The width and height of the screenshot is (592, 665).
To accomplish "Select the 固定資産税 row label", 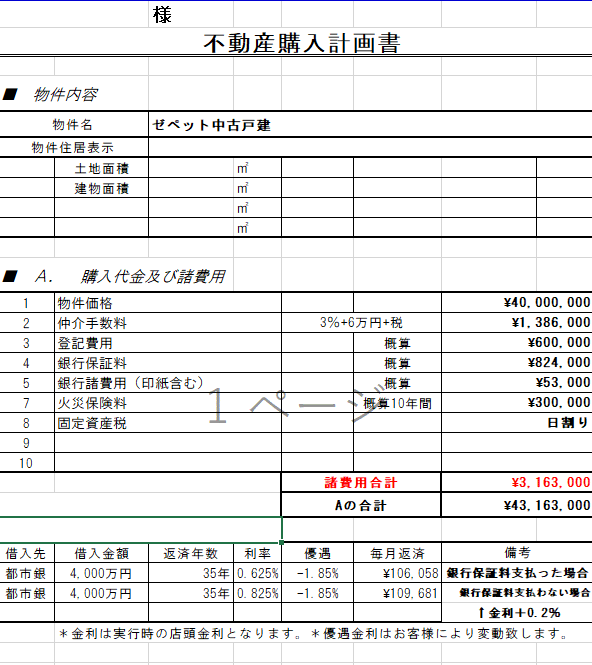I will point(168,423).
